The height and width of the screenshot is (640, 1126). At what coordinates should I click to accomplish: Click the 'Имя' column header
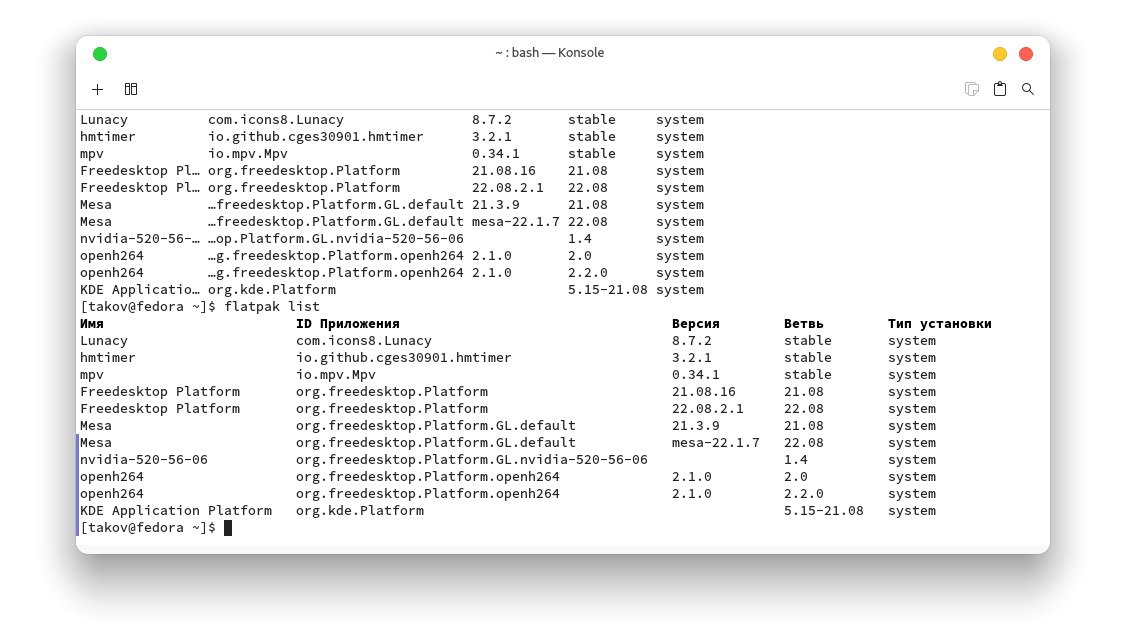[92, 324]
